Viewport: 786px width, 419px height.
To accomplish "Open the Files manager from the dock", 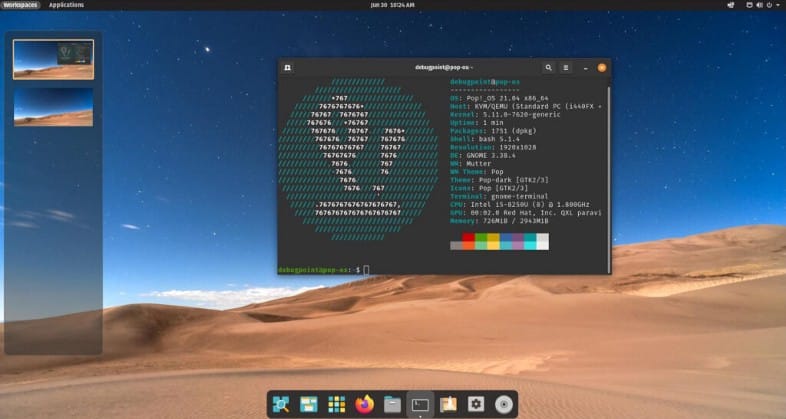I will pos(392,404).
